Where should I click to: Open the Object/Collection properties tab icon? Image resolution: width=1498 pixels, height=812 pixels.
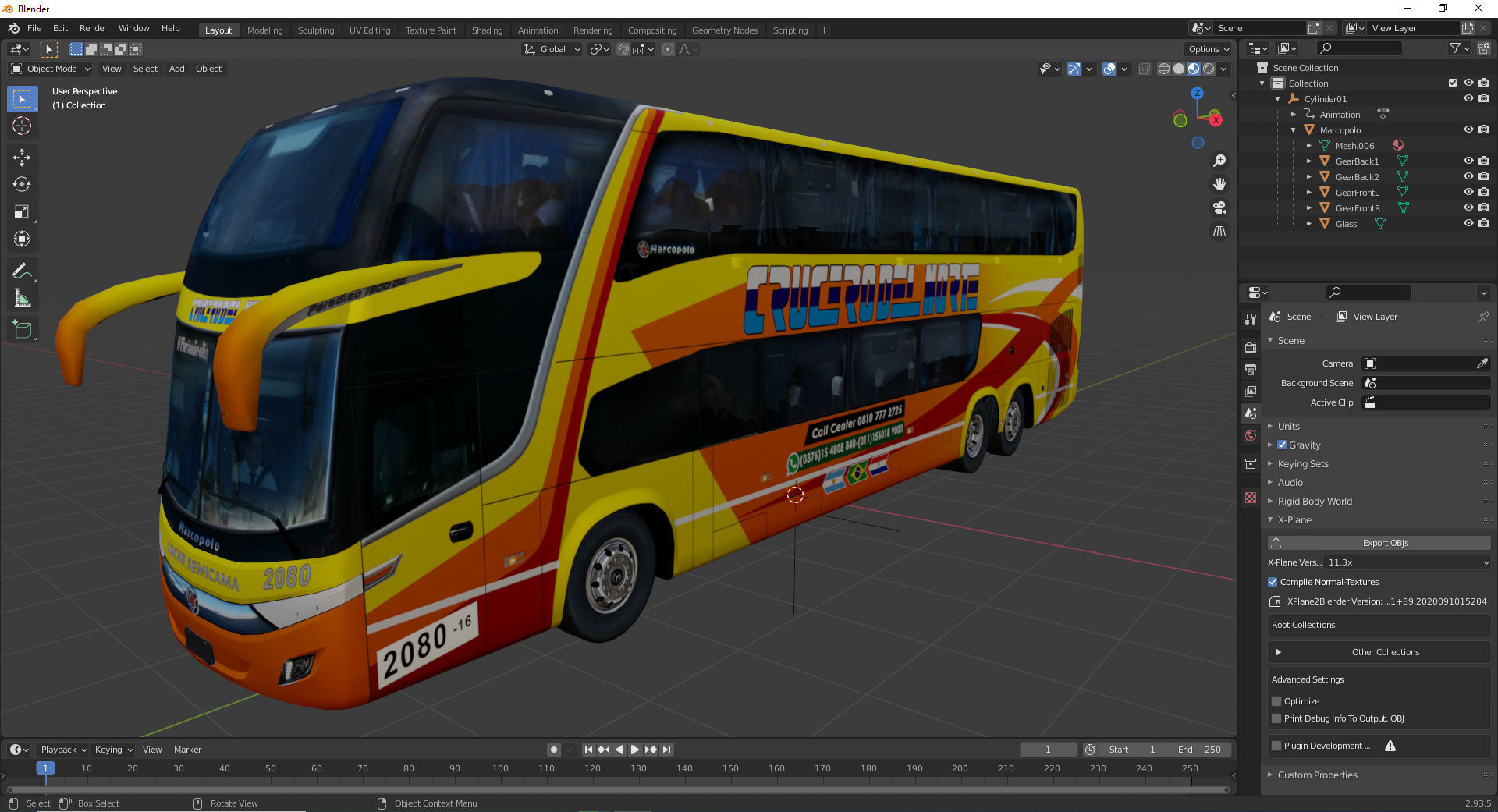point(1251,463)
